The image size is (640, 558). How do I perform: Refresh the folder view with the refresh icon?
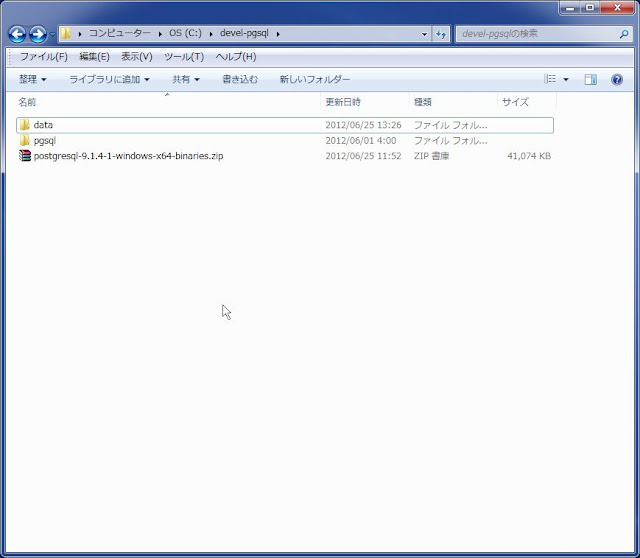(441, 34)
